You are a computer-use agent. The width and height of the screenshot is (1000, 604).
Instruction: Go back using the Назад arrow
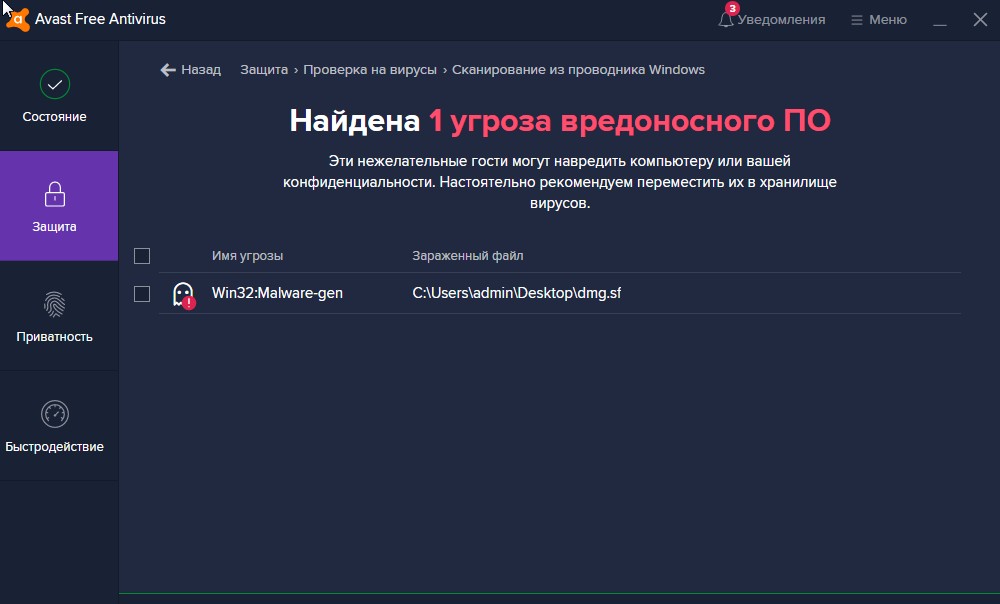190,70
